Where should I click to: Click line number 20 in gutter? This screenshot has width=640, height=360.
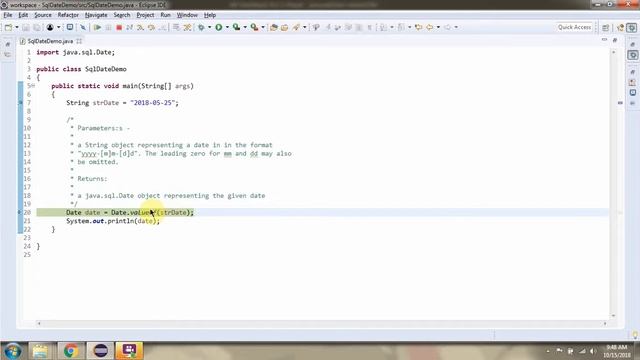(x=27, y=212)
